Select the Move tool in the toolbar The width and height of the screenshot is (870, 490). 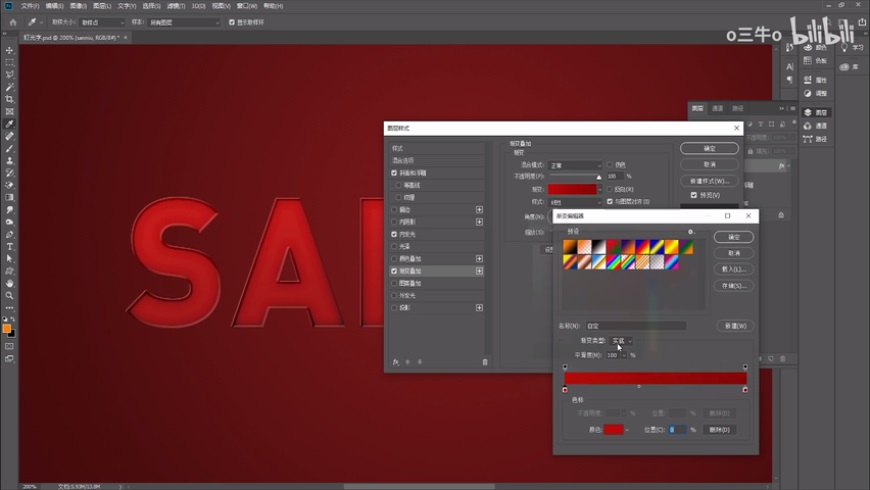point(10,50)
